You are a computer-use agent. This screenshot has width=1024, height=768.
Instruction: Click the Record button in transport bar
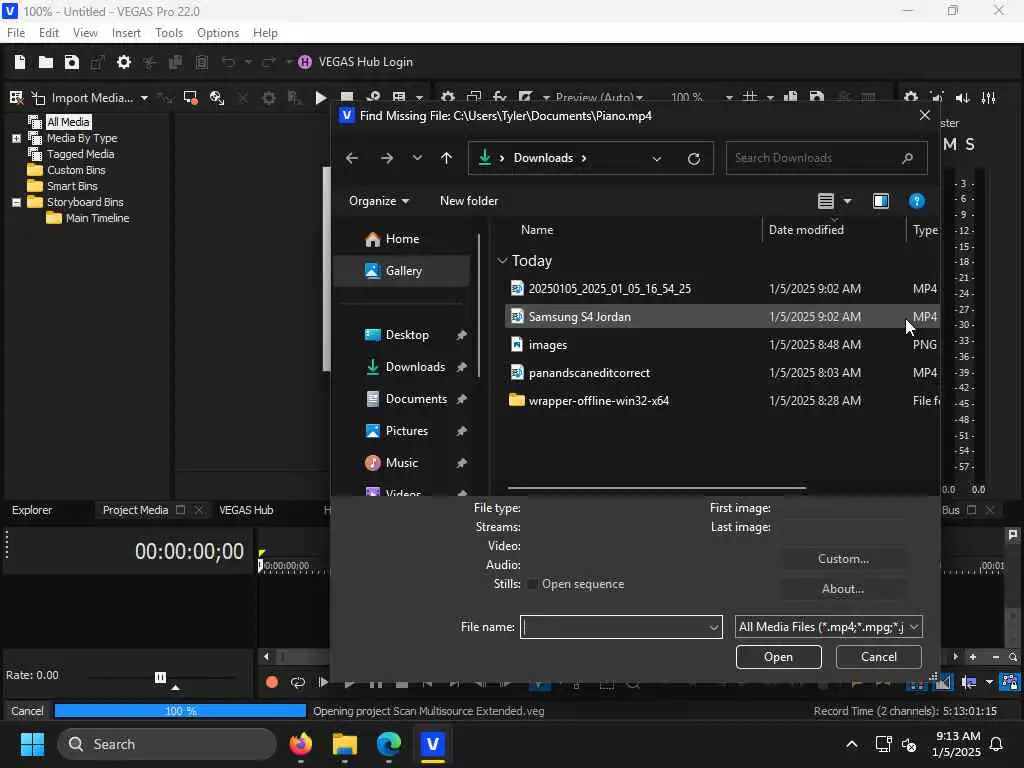click(272, 682)
